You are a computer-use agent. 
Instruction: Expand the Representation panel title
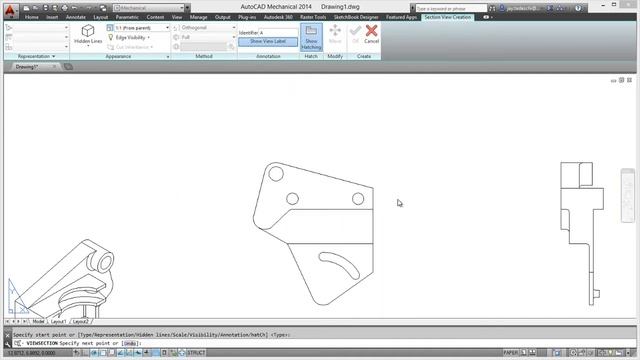coord(36,56)
